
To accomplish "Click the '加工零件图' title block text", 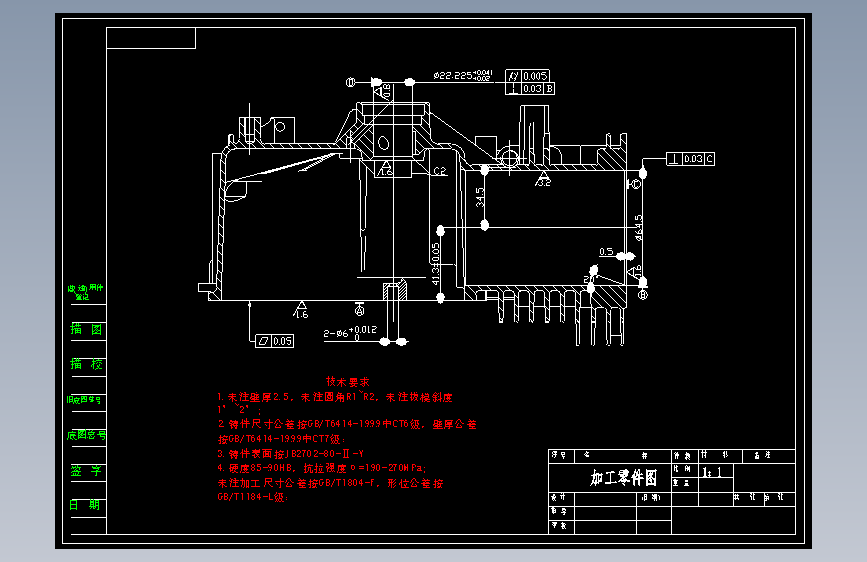I will [623, 477].
